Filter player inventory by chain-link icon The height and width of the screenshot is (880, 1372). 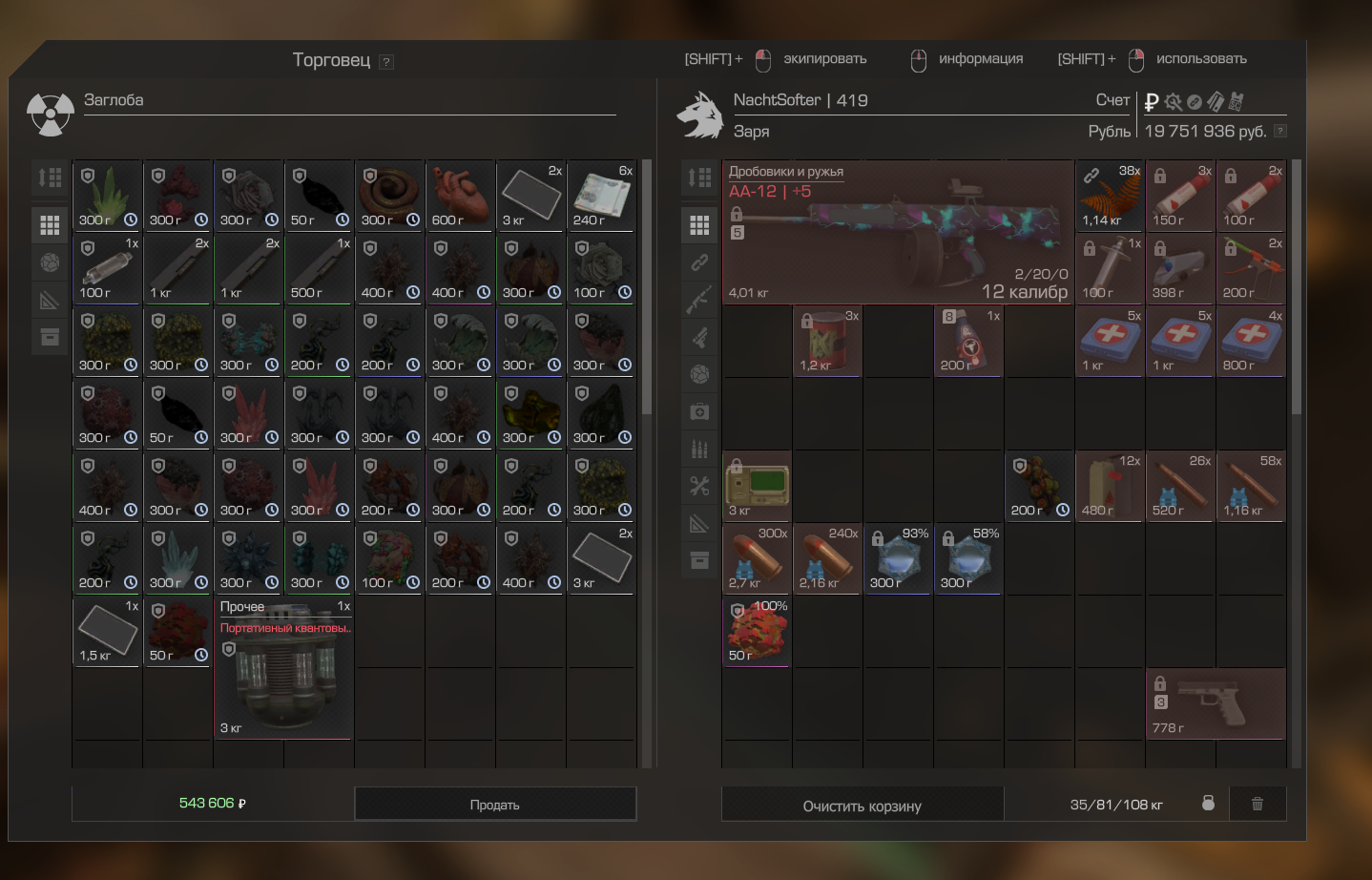(x=699, y=262)
